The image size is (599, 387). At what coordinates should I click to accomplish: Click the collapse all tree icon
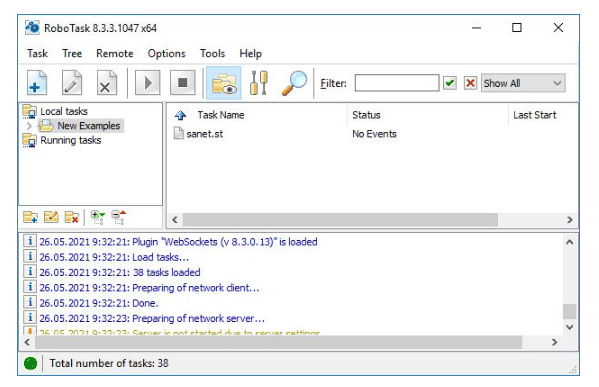point(118,217)
